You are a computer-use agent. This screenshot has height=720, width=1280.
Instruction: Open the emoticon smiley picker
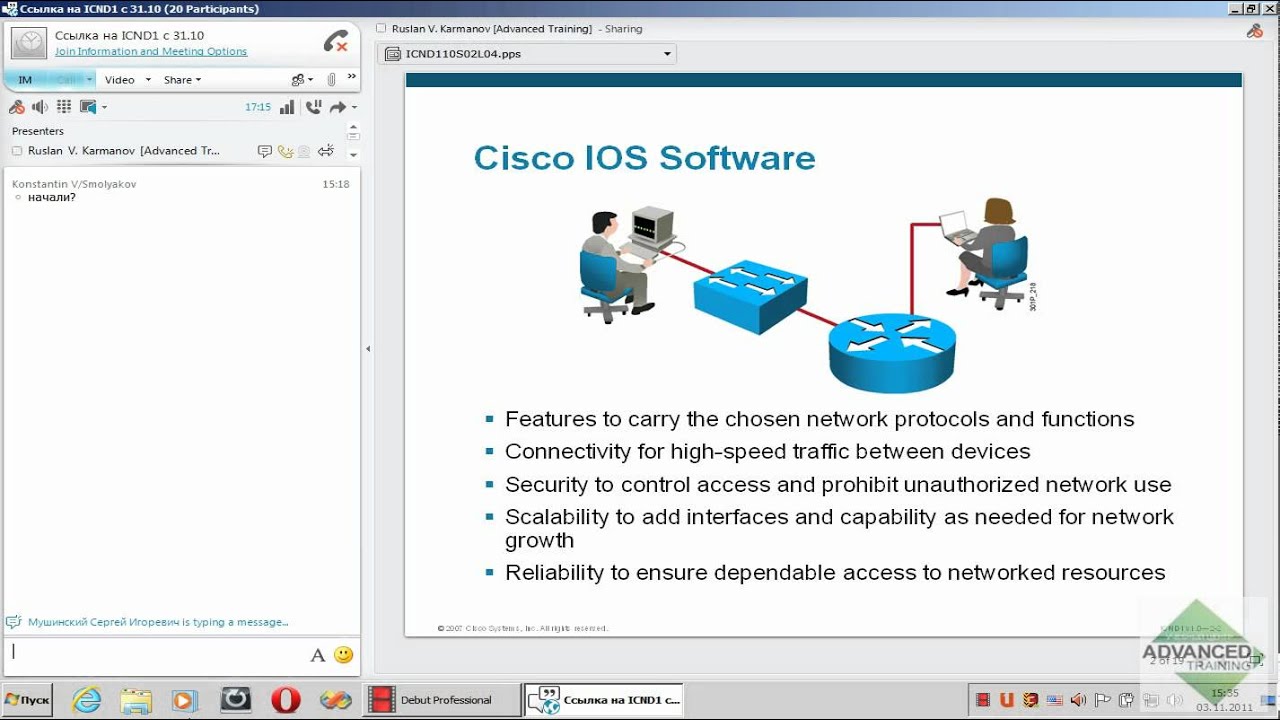tap(344, 655)
